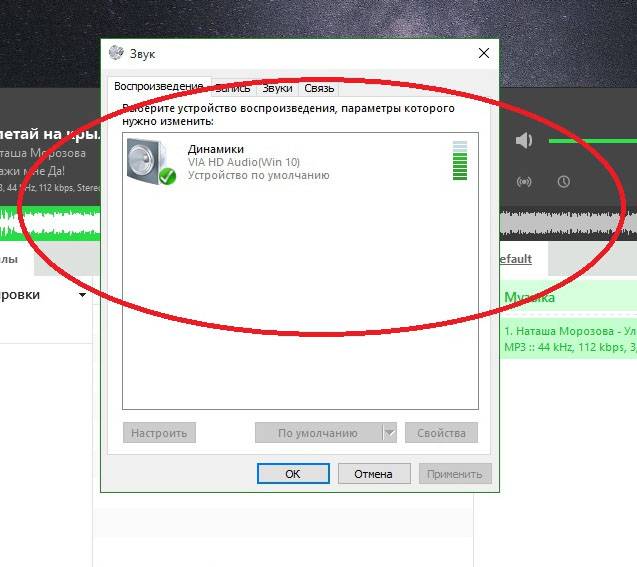Open the Default playlist tab
The height and width of the screenshot is (567, 637).
coord(516,259)
